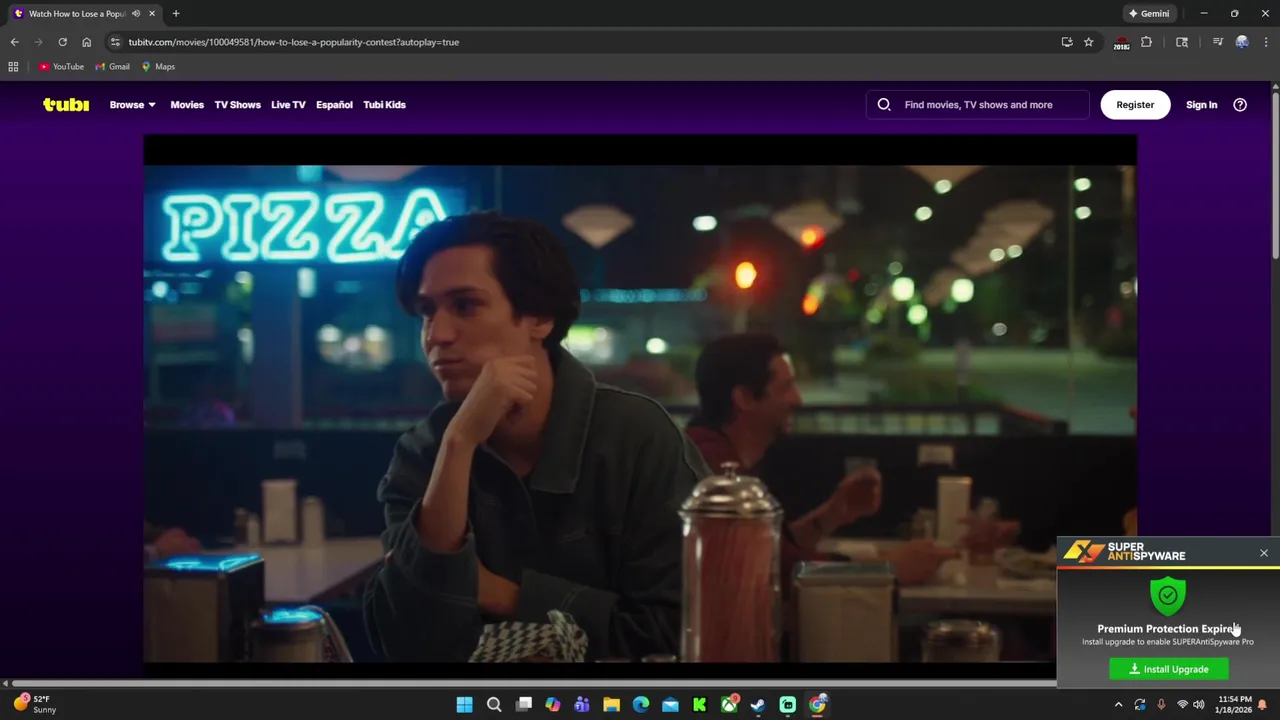Launch Microsoft Edge from the taskbar
This screenshot has height=720, width=1280.
(641, 705)
